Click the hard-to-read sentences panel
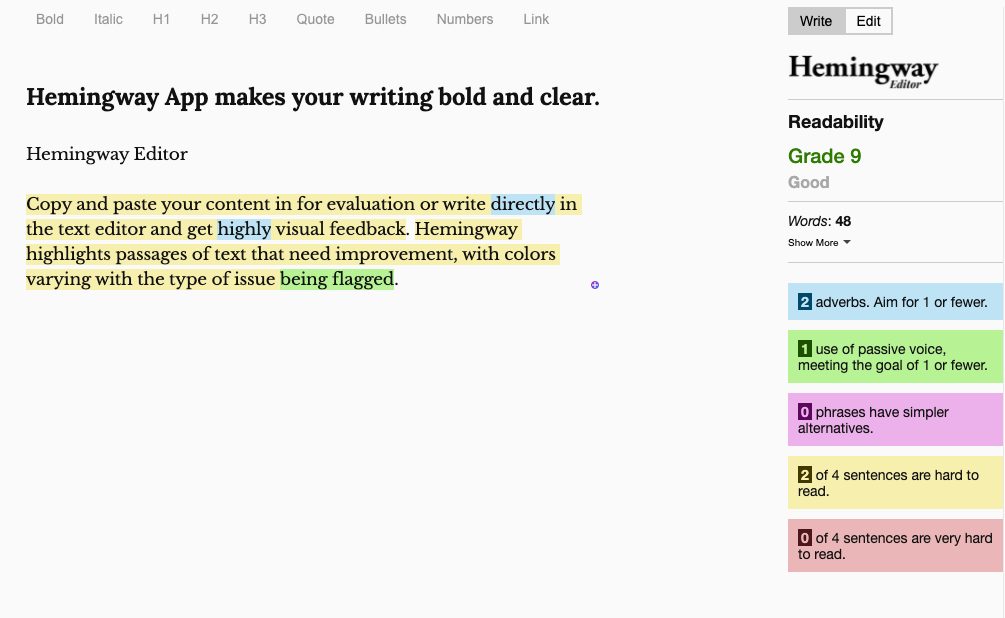Viewport: 1005px width, 618px height. coord(893,482)
